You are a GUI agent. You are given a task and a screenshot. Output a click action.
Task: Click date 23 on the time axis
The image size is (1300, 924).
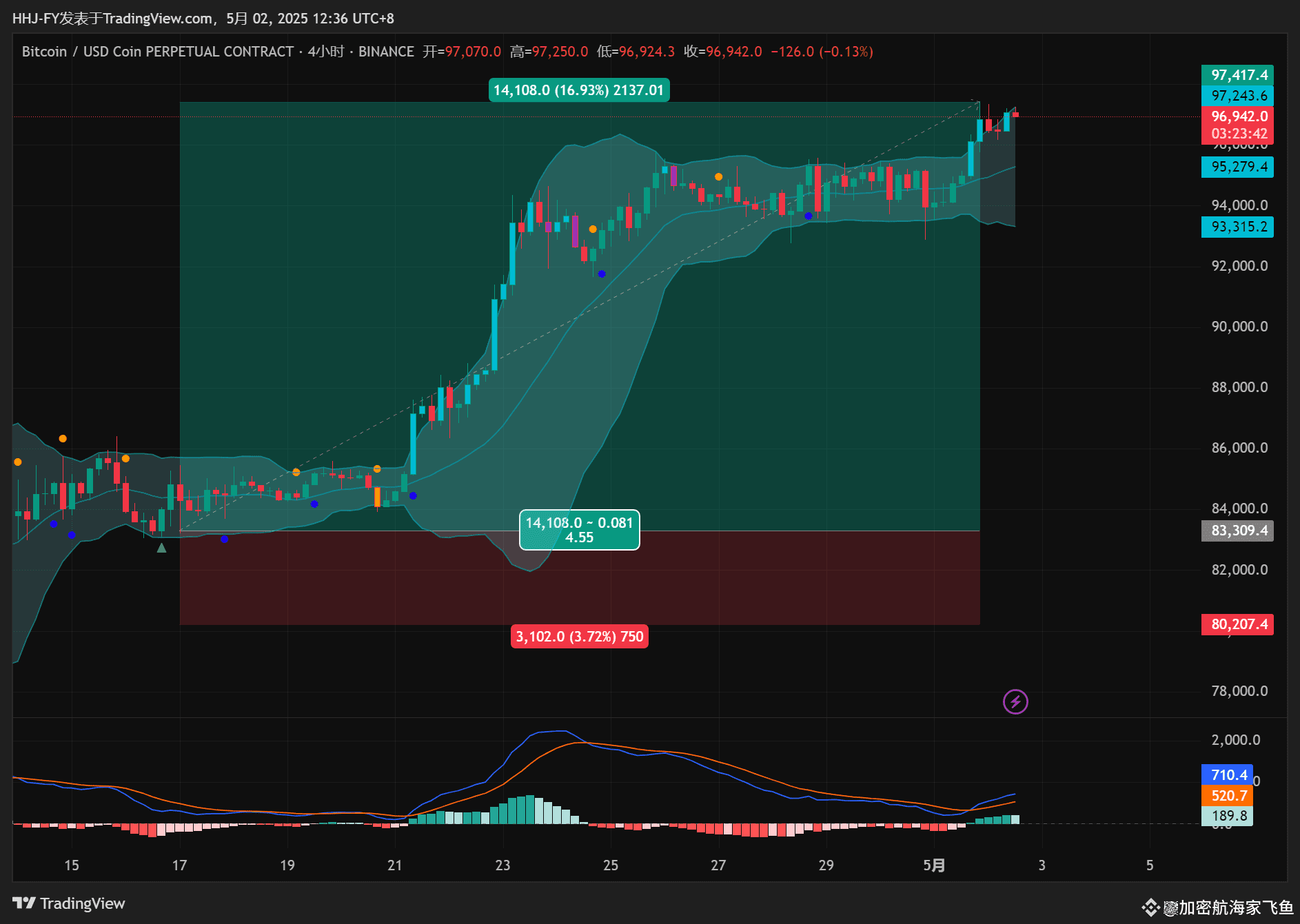tap(503, 865)
